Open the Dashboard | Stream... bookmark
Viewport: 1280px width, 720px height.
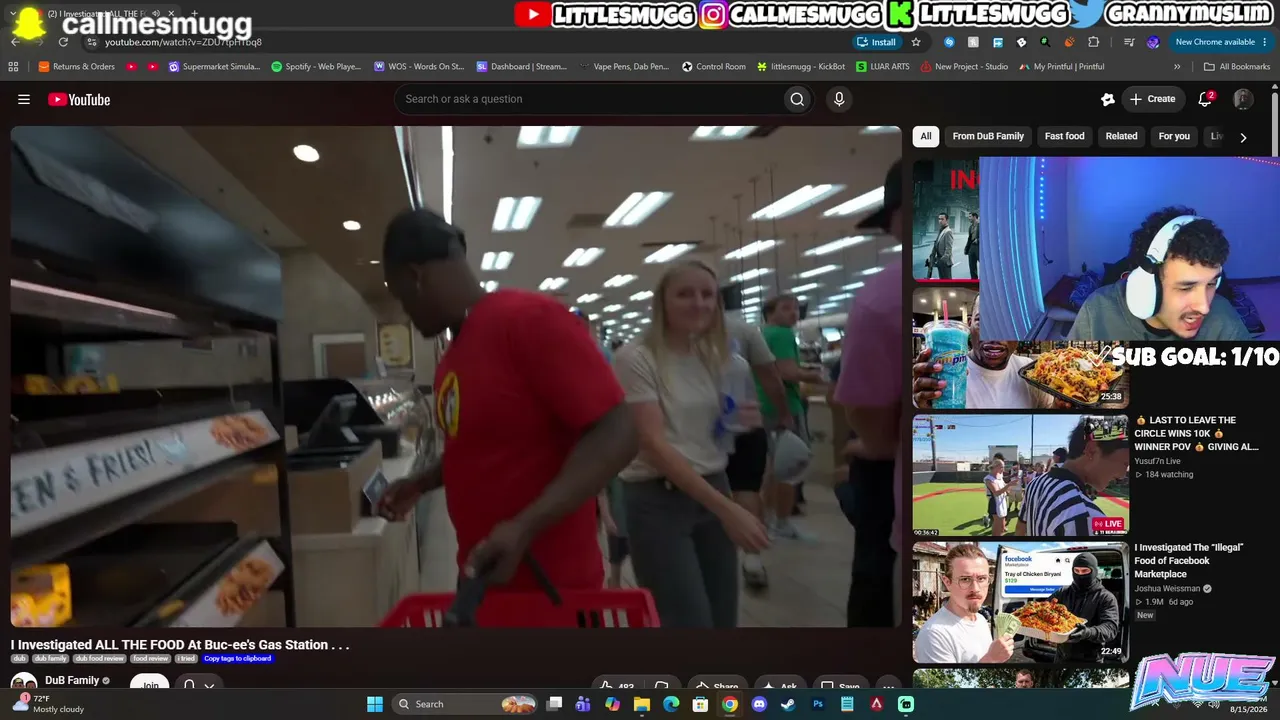coord(522,67)
